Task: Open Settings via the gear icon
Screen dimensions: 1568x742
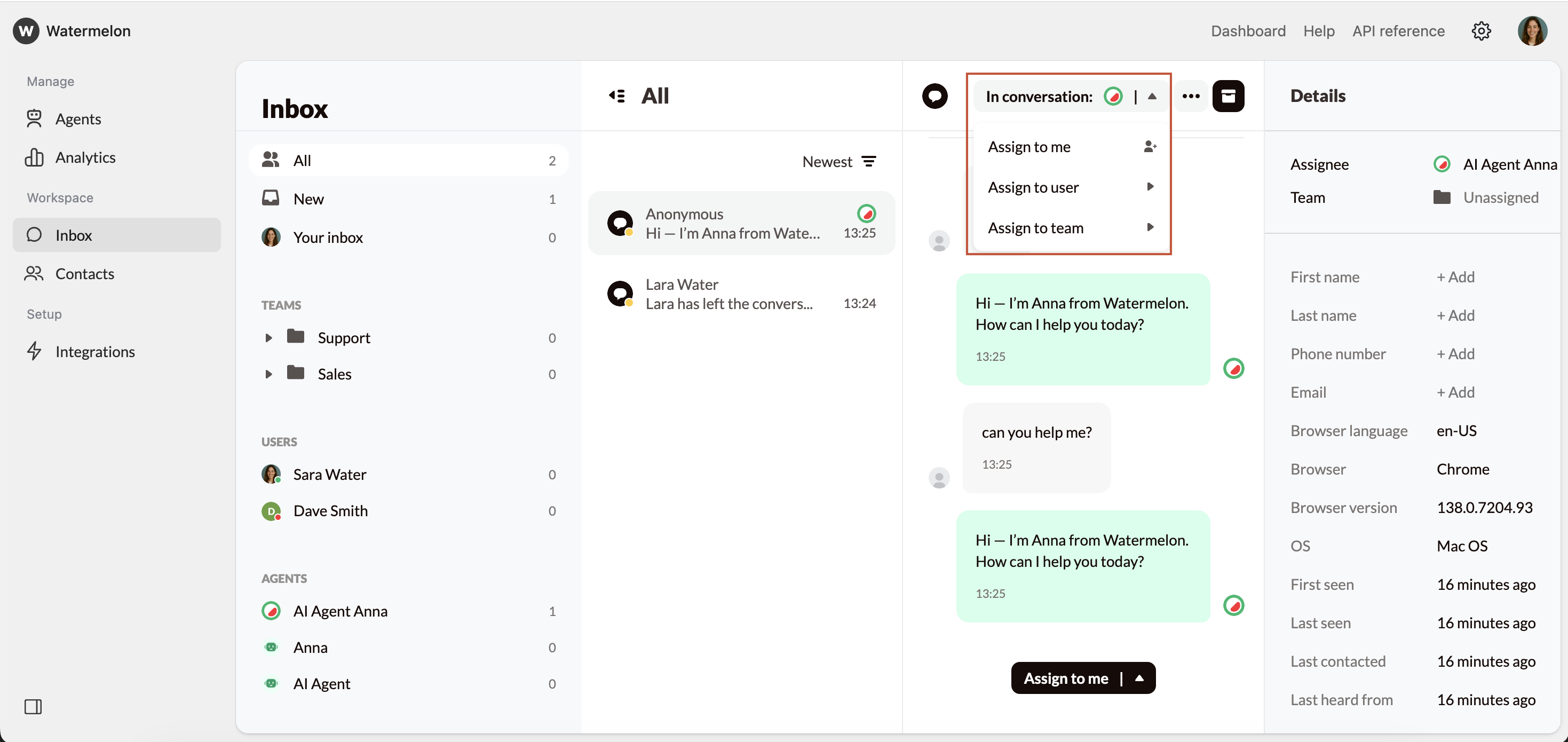Action: coord(1481,31)
